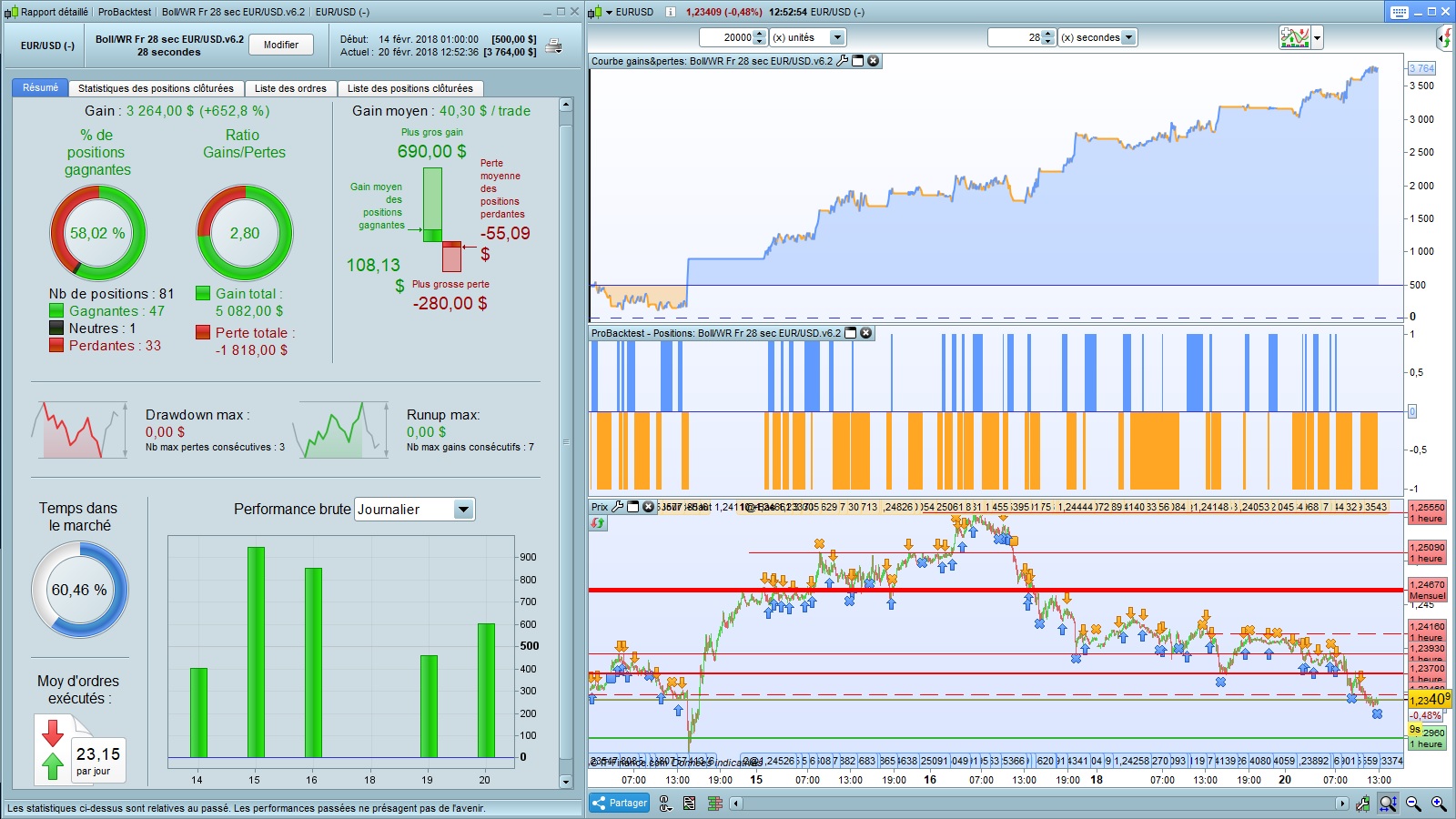1456x819 pixels.
Task: Decrease the 20000 units stepper
Action: [x=761, y=41]
